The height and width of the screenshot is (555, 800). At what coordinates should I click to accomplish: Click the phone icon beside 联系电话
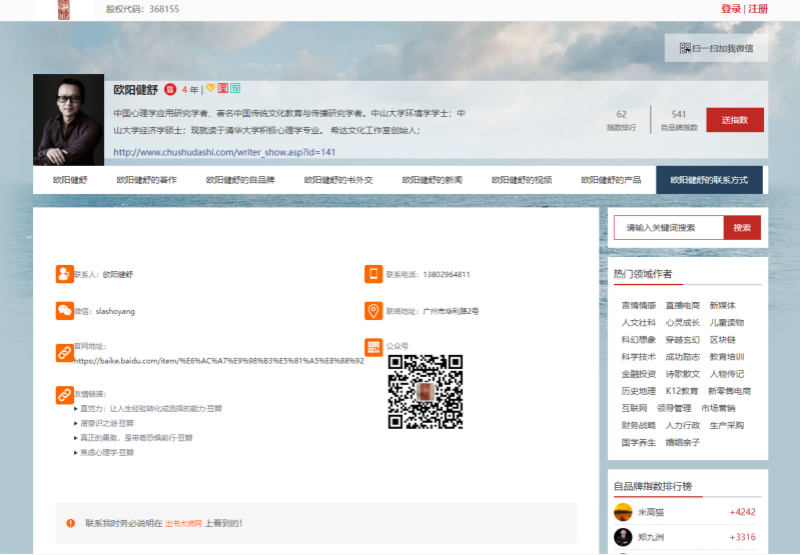(x=374, y=274)
